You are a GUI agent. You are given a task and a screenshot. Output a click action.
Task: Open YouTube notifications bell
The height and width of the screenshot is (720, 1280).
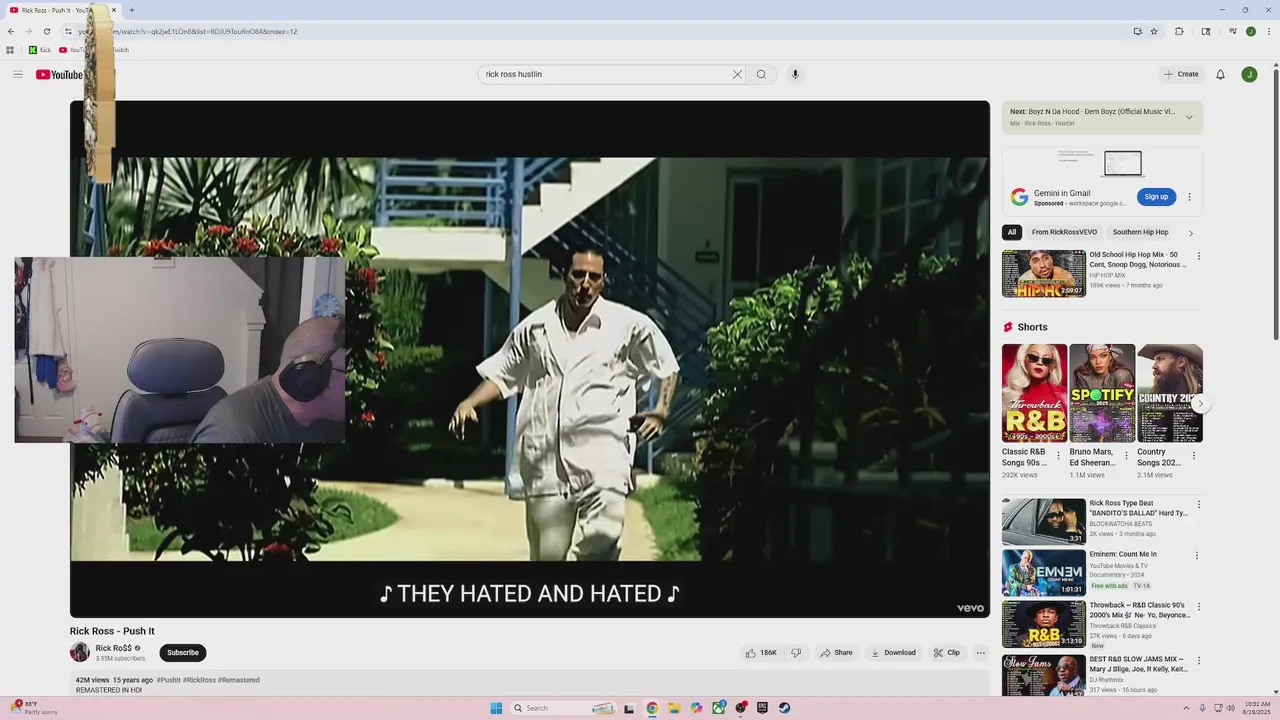pyautogui.click(x=1220, y=74)
